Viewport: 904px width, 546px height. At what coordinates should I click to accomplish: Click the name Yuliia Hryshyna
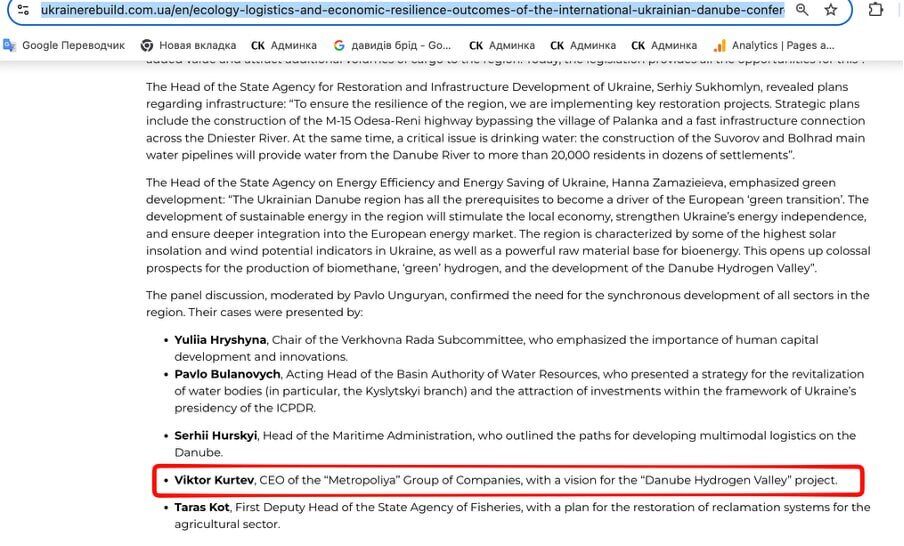click(x=220, y=340)
